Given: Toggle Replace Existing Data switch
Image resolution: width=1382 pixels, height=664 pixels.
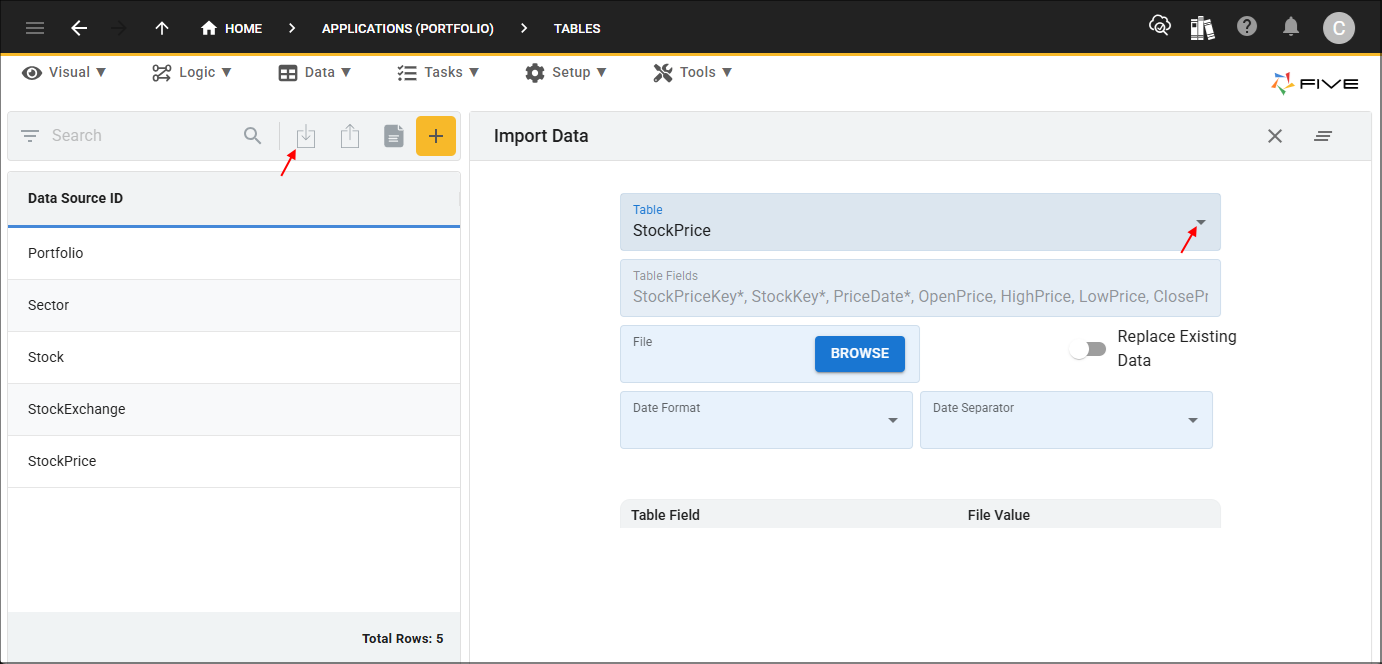Looking at the screenshot, I should pyautogui.click(x=1087, y=349).
